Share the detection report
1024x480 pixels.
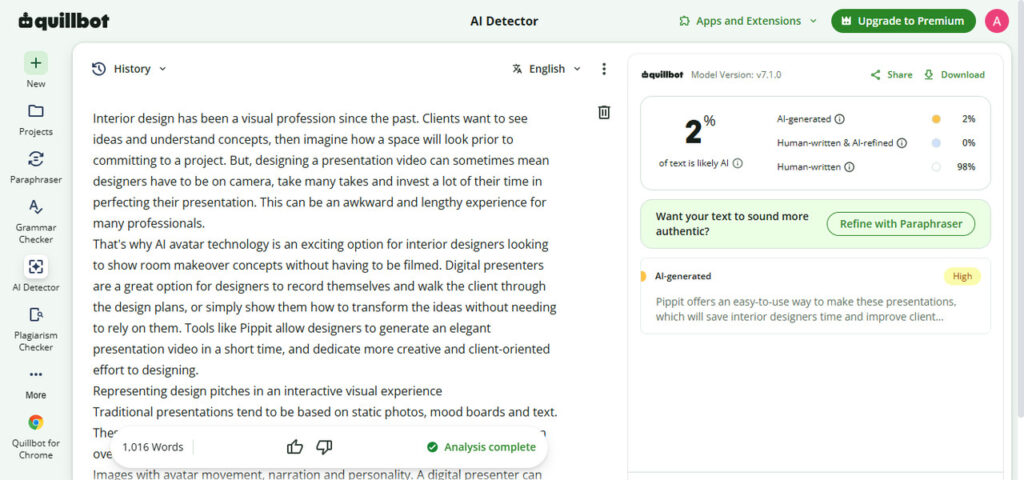(891, 74)
